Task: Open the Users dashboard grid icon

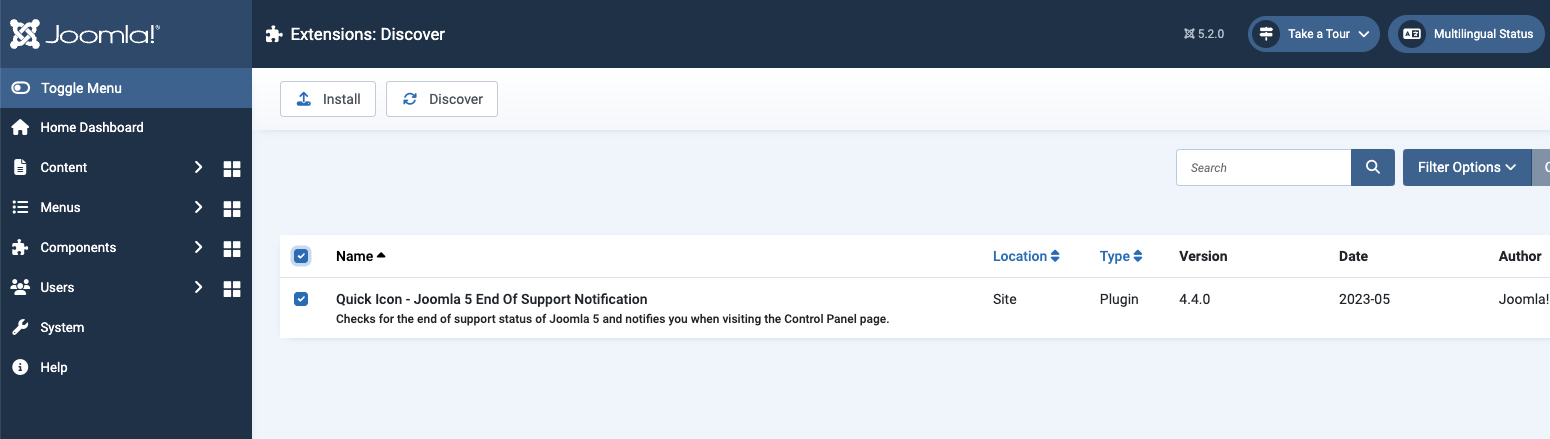Action: pyautogui.click(x=232, y=288)
